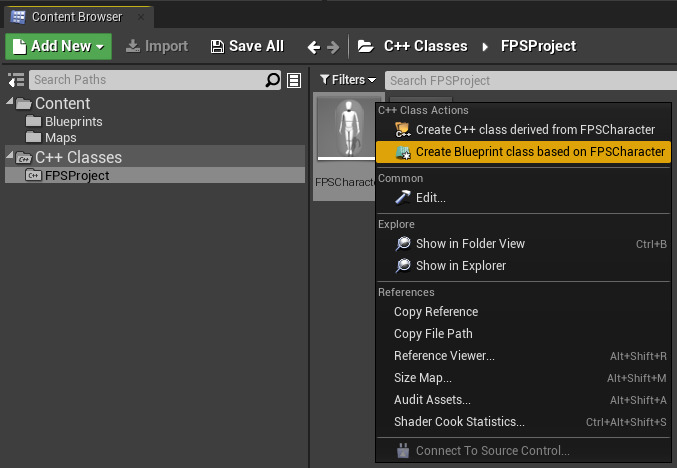The width and height of the screenshot is (677, 468).
Task: Click the Search Paths magnifier icon
Action: tap(273, 80)
